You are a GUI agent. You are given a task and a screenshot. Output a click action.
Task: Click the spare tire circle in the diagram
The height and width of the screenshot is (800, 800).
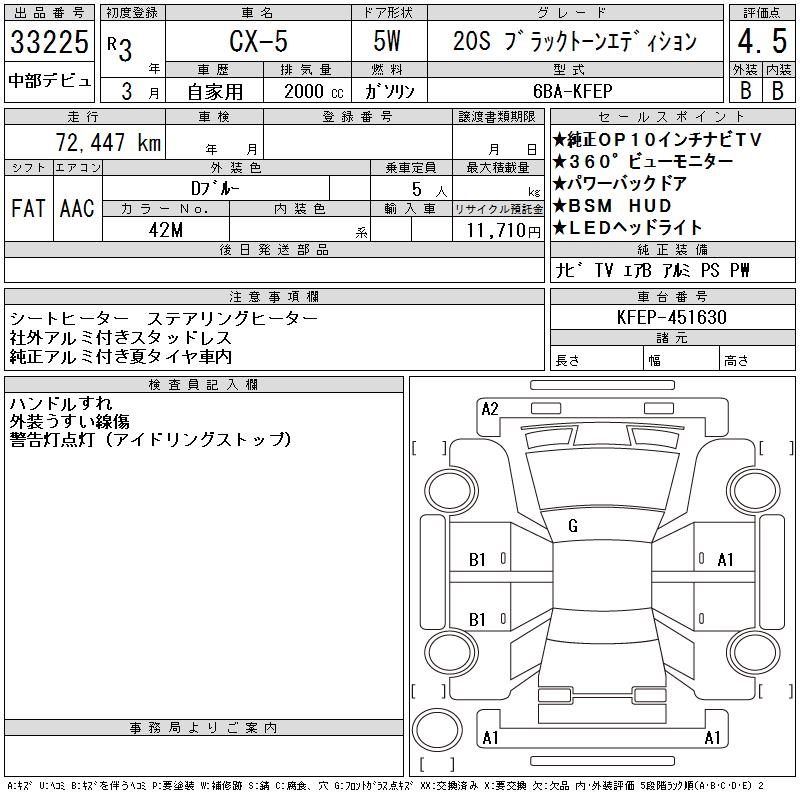(x=437, y=730)
